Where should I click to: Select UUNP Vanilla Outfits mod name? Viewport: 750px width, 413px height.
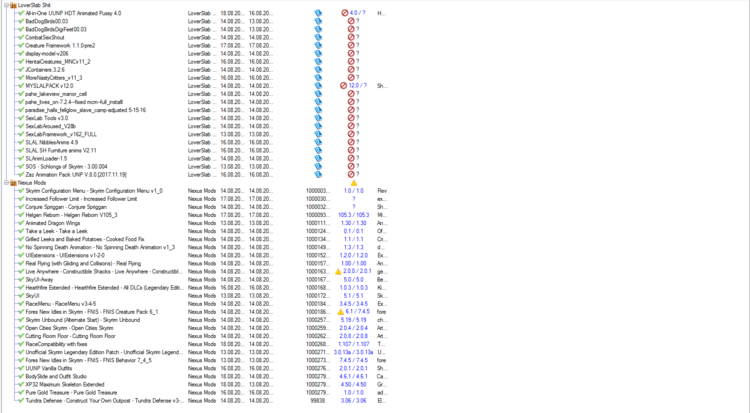click(x=48, y=368)
